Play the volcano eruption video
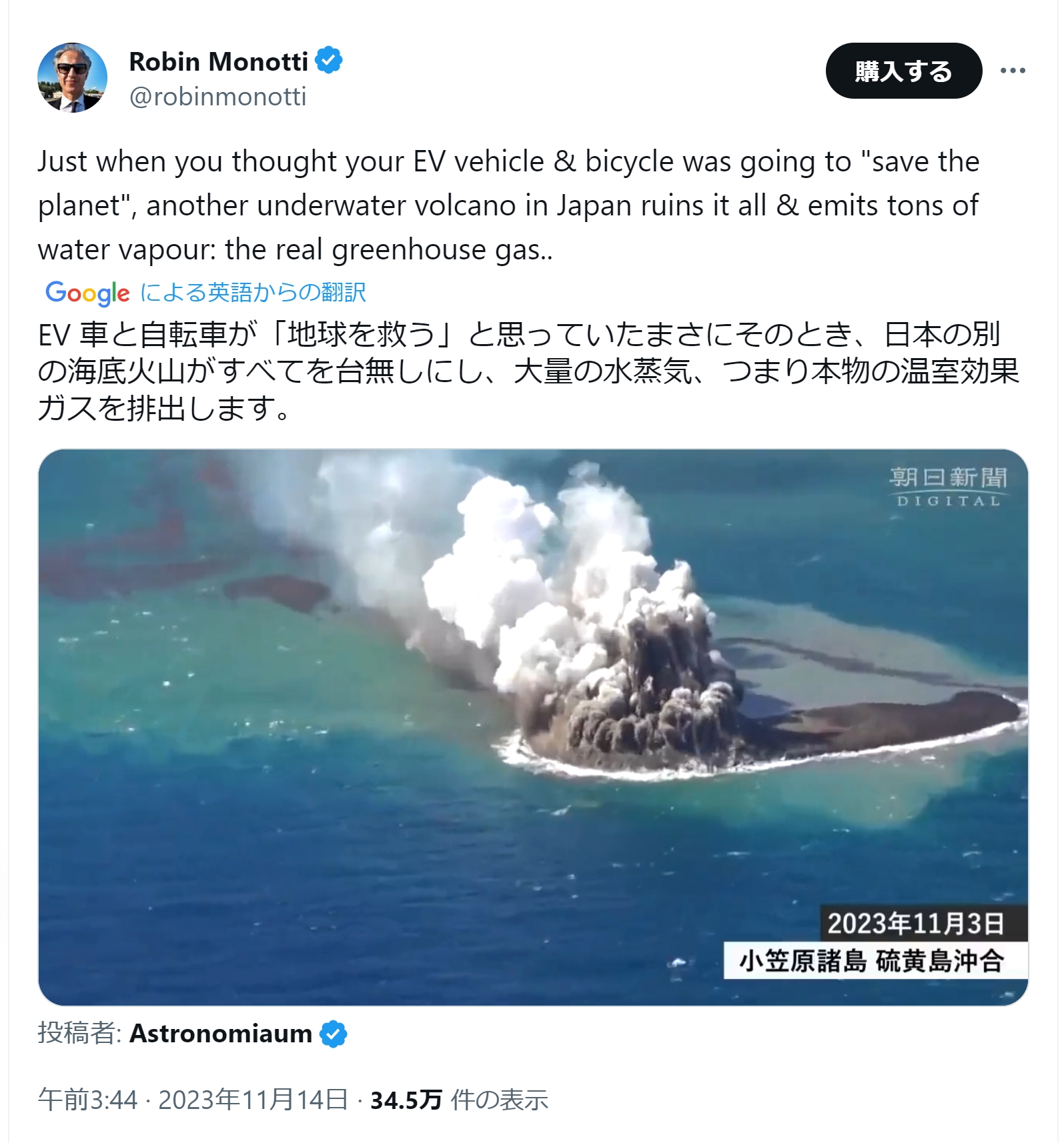This screenshot has height=1143, width=1064. pos(533,727)
